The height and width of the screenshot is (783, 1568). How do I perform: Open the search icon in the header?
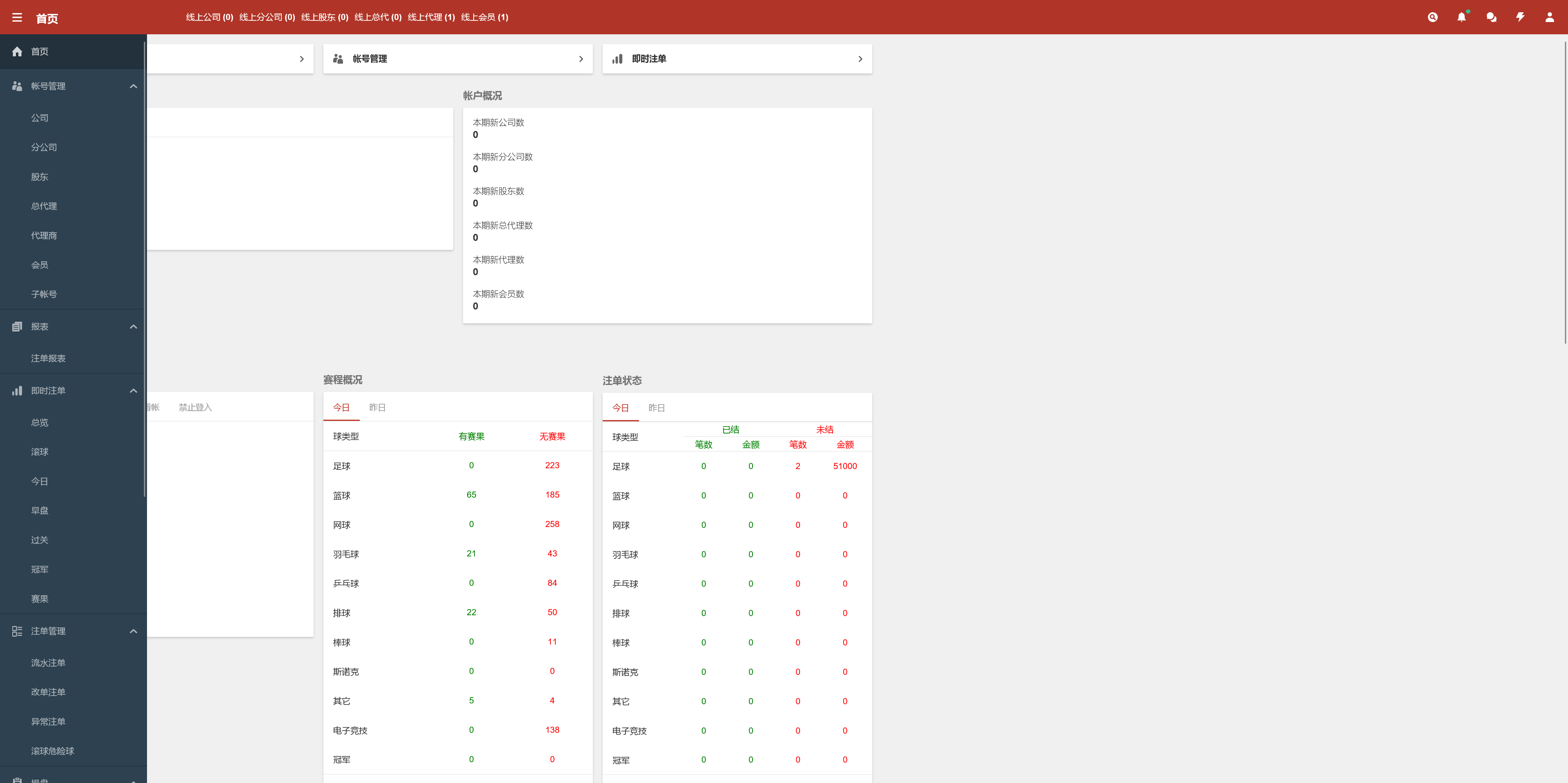coord(1432,17)
